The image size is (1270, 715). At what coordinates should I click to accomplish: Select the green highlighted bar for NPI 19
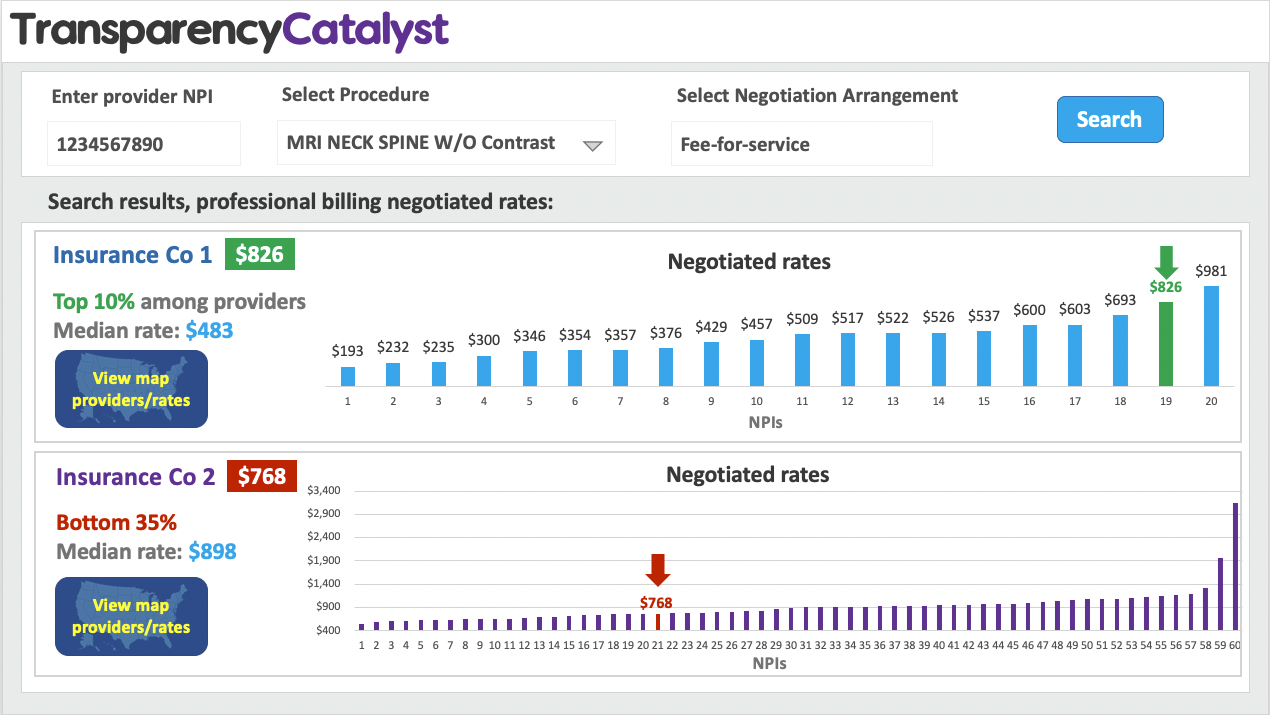(1165, 343)
